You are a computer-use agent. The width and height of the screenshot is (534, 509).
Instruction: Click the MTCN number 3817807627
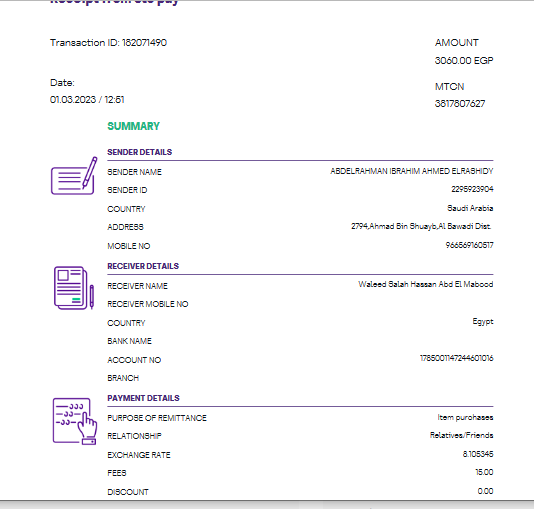(460, 104)
